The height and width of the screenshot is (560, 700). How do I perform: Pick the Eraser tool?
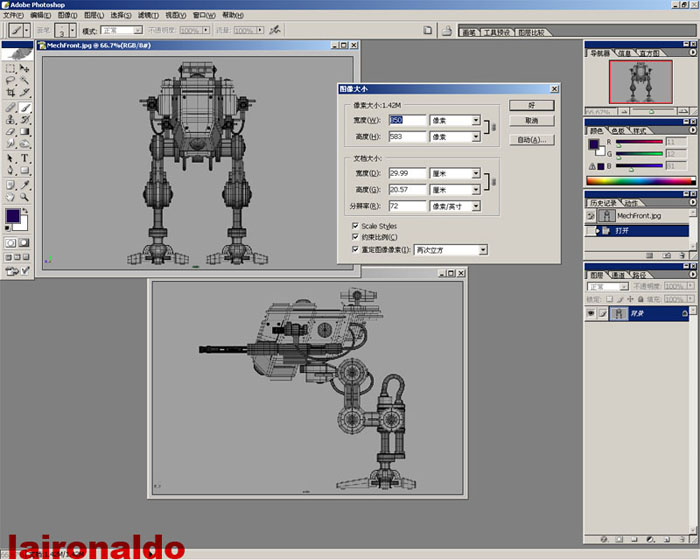(11, 132)
